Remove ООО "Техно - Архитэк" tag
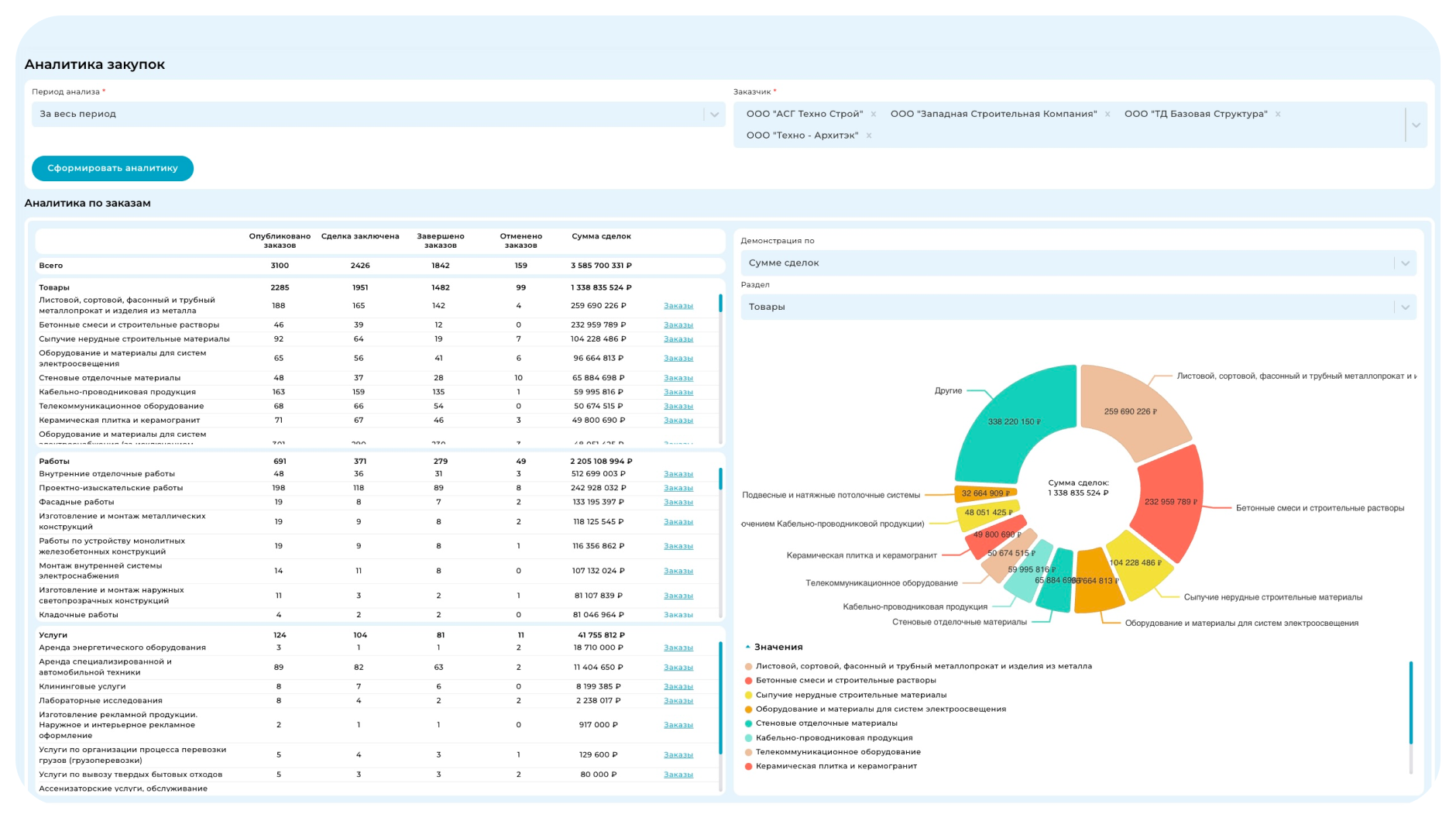Image resolution: width=1456 pixels, height=821 pixels. [869, 136]
